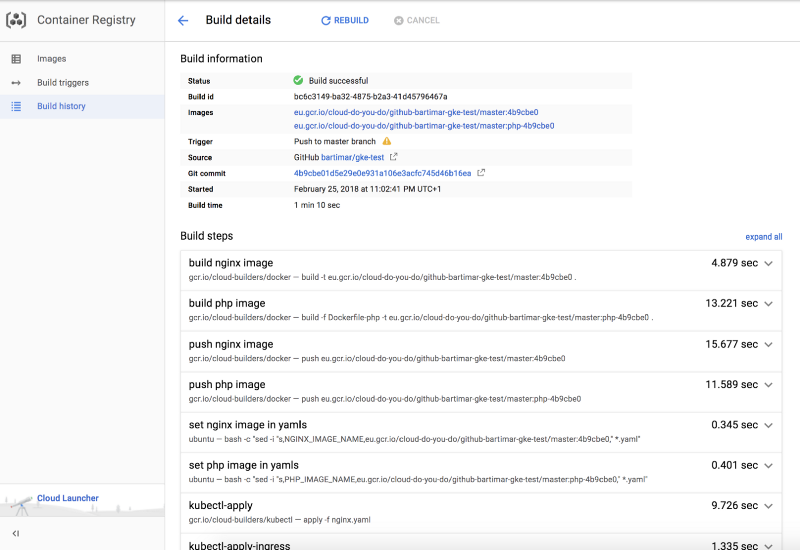Click the '0.401 sec' duration
800x550 pixels.
[x=734, y=465]
